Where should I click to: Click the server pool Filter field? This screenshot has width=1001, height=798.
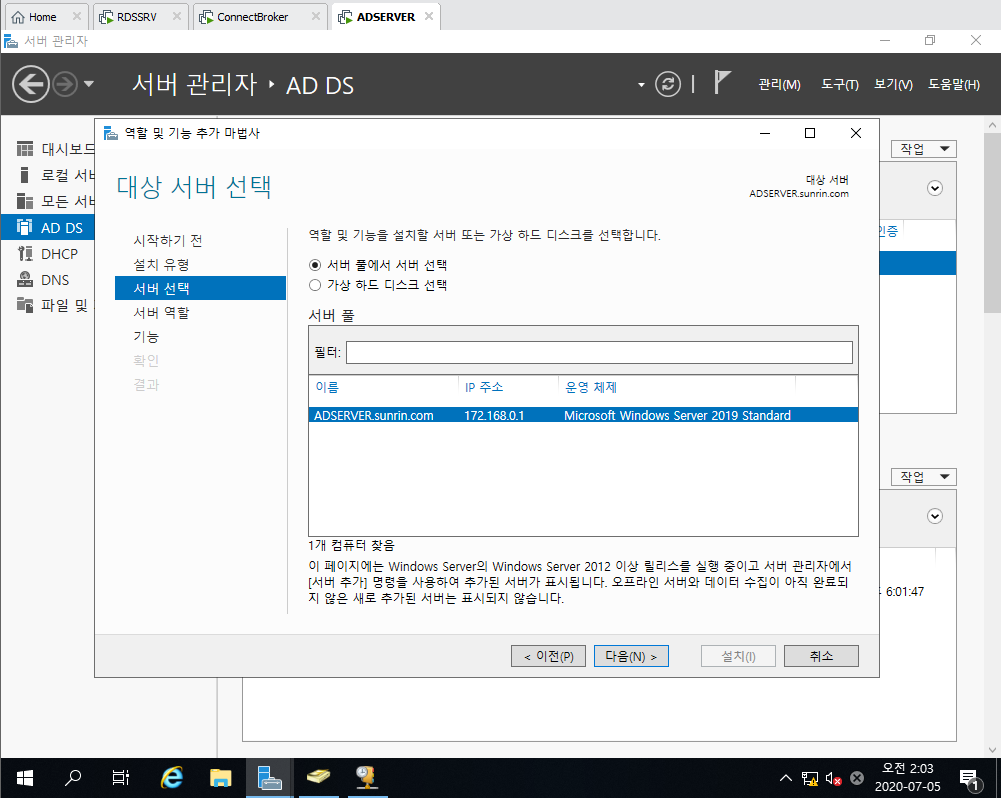click(x=599, y=352)
